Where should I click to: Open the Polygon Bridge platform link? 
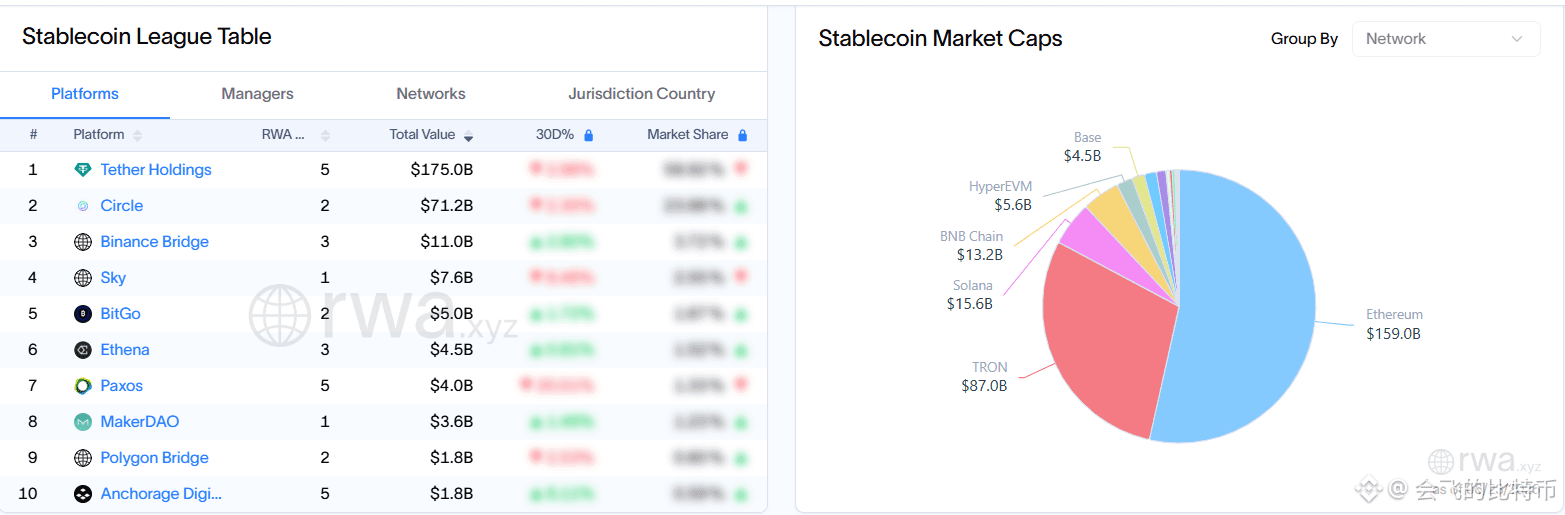[155, 458]
